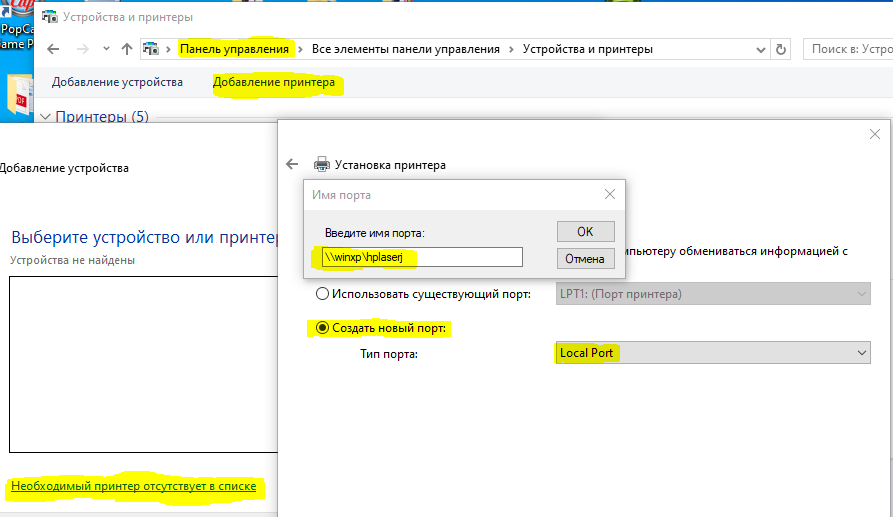Click the refresh icon beside address bar
Viewport: 893px width, 517px height.
pos(781,49)
